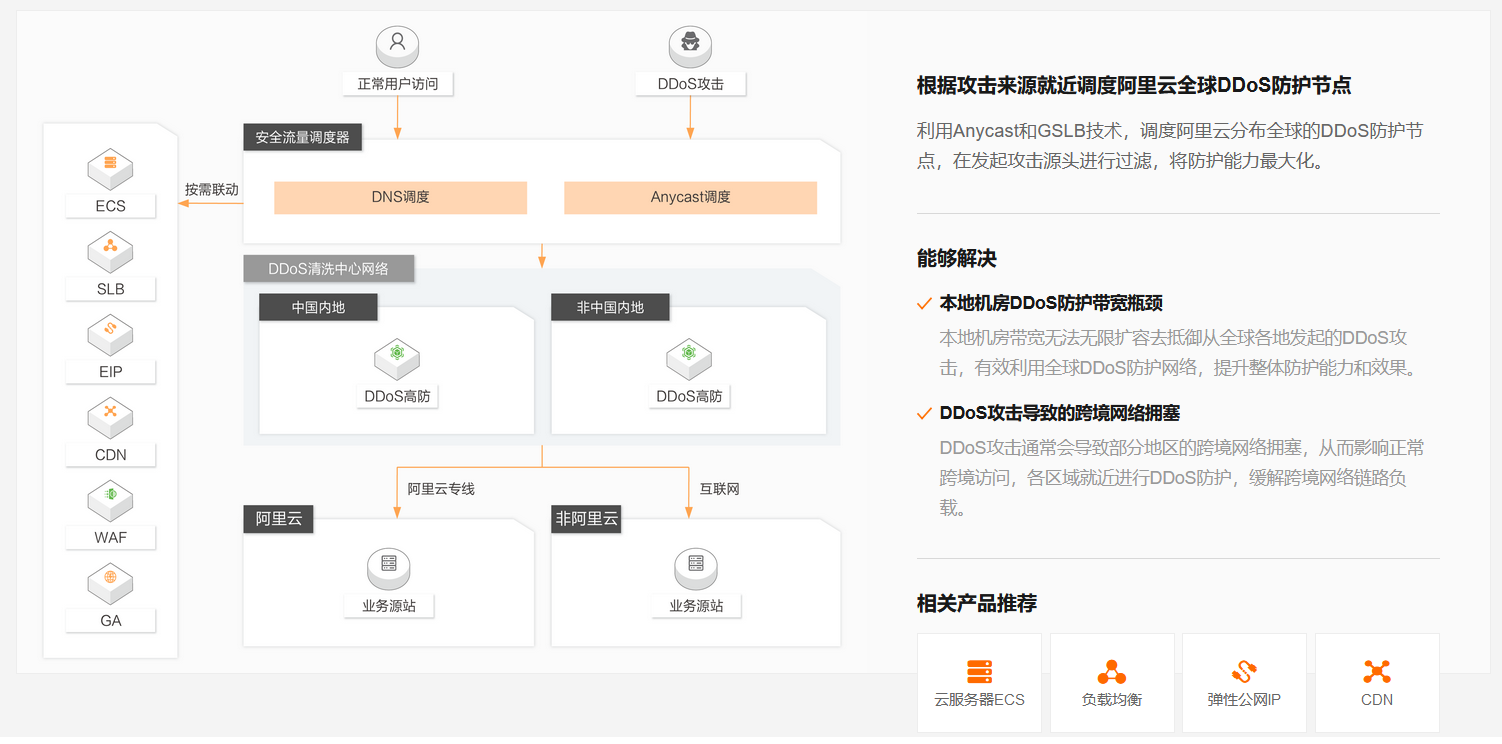The height and width of the screenshot is (744, 1502).
Task: Click the SLB label in sidebar
Action: 110,289
